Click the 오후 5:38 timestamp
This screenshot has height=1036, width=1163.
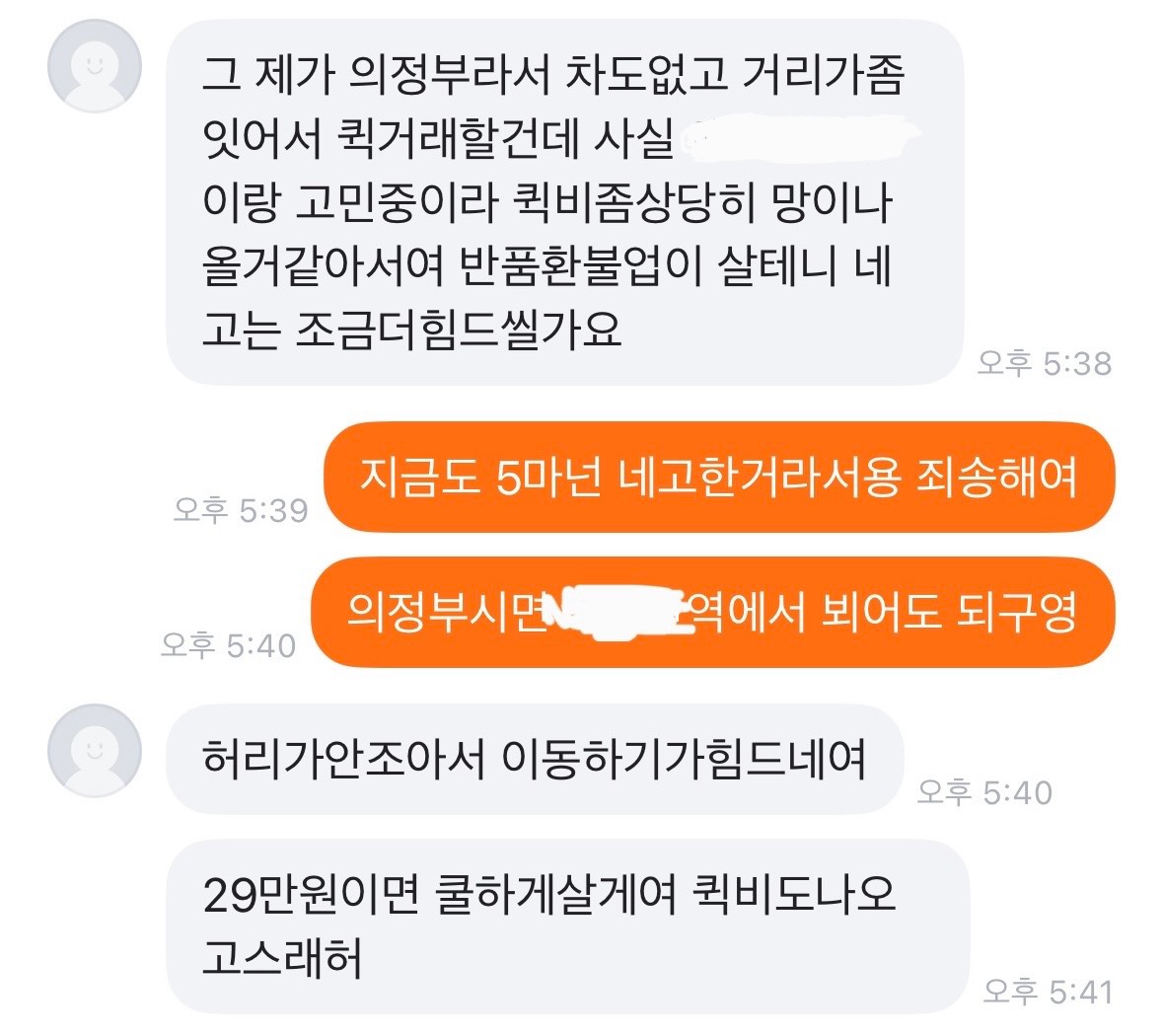[x=1045, y=363]
